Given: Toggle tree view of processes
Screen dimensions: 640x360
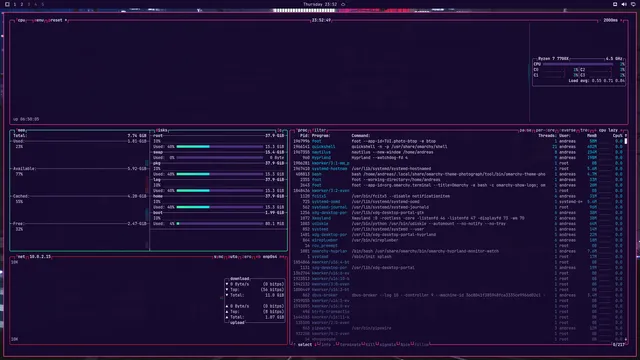Looking at the screenshot, I should pos(585,130).
